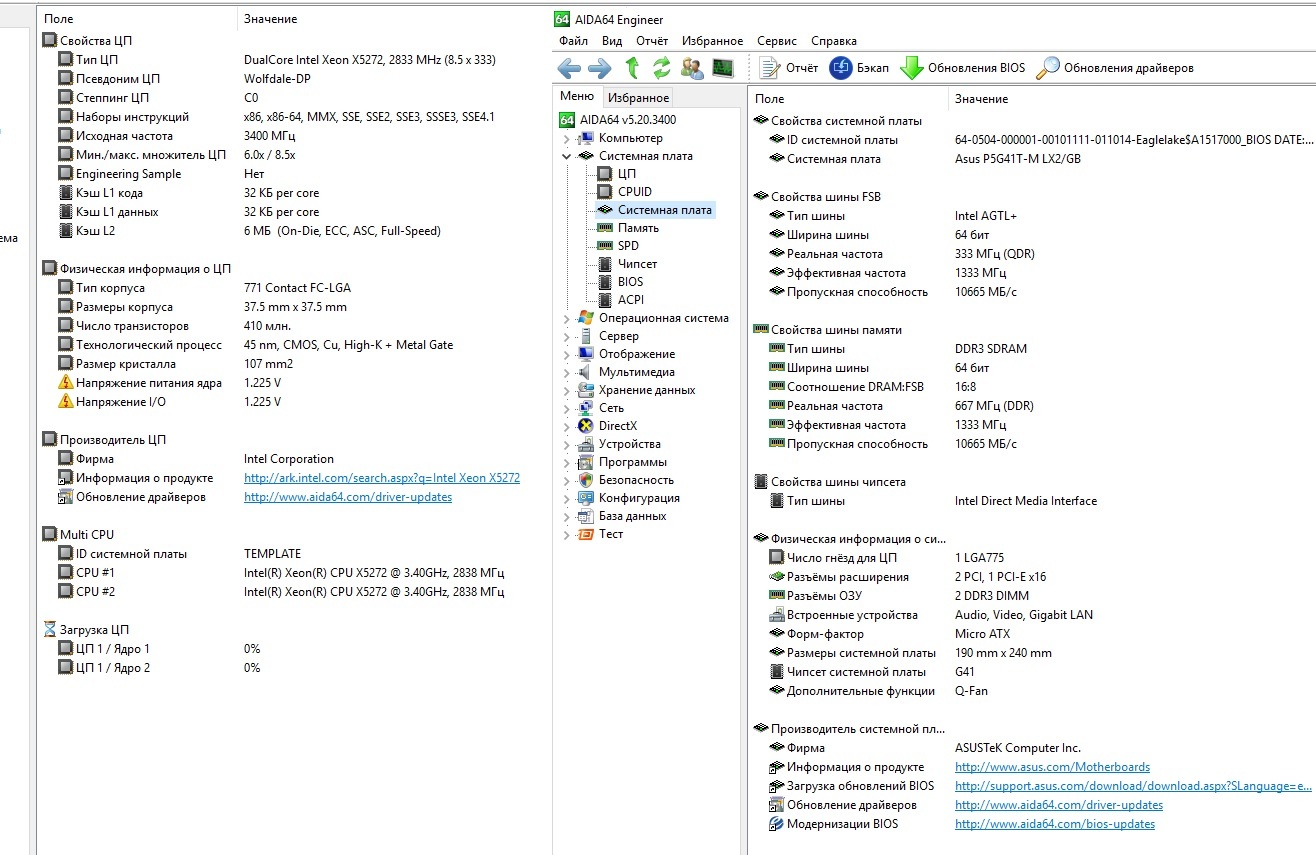Open the Отчёт report button
The image size is (1316, 855).
click(x=790, y=68)
